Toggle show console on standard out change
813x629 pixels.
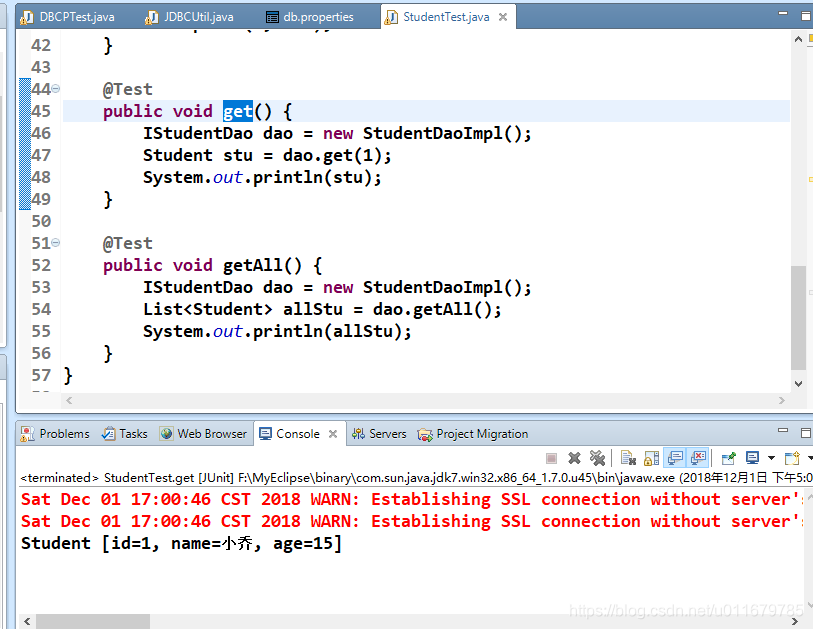point(675,458)
